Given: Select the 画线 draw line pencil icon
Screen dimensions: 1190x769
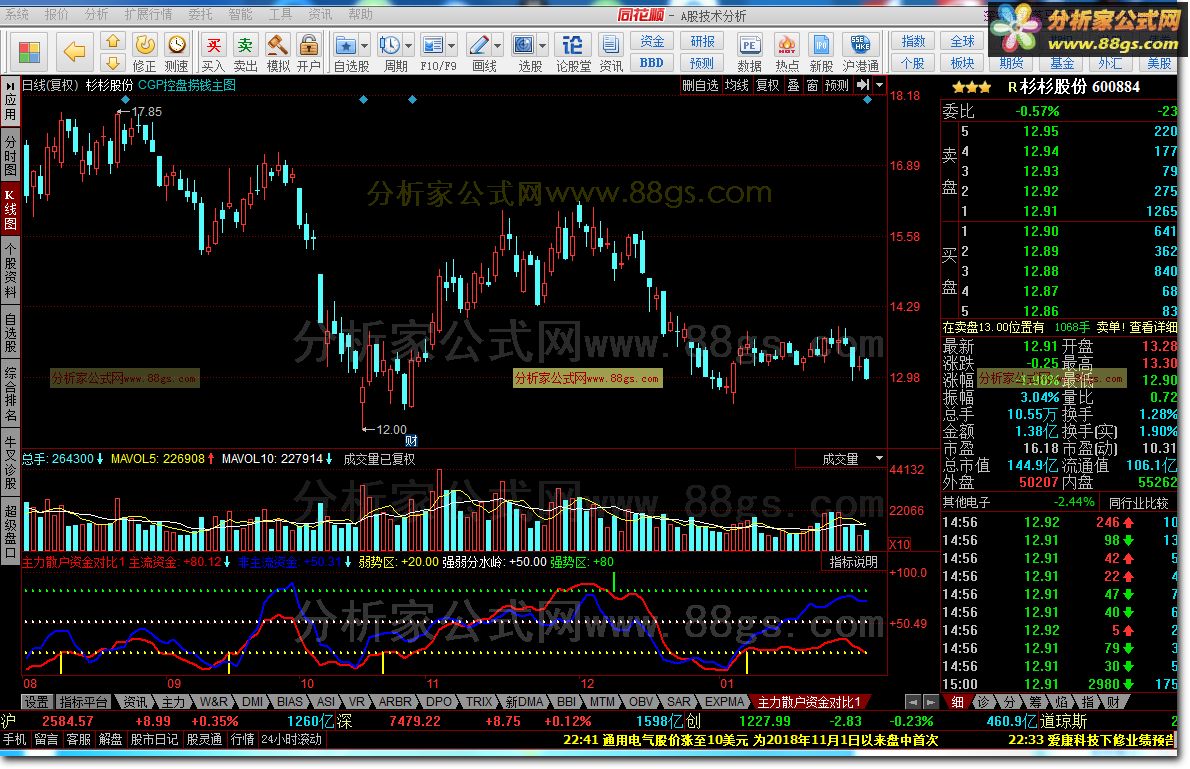Looking at the screenshot, I should point(479,46).
